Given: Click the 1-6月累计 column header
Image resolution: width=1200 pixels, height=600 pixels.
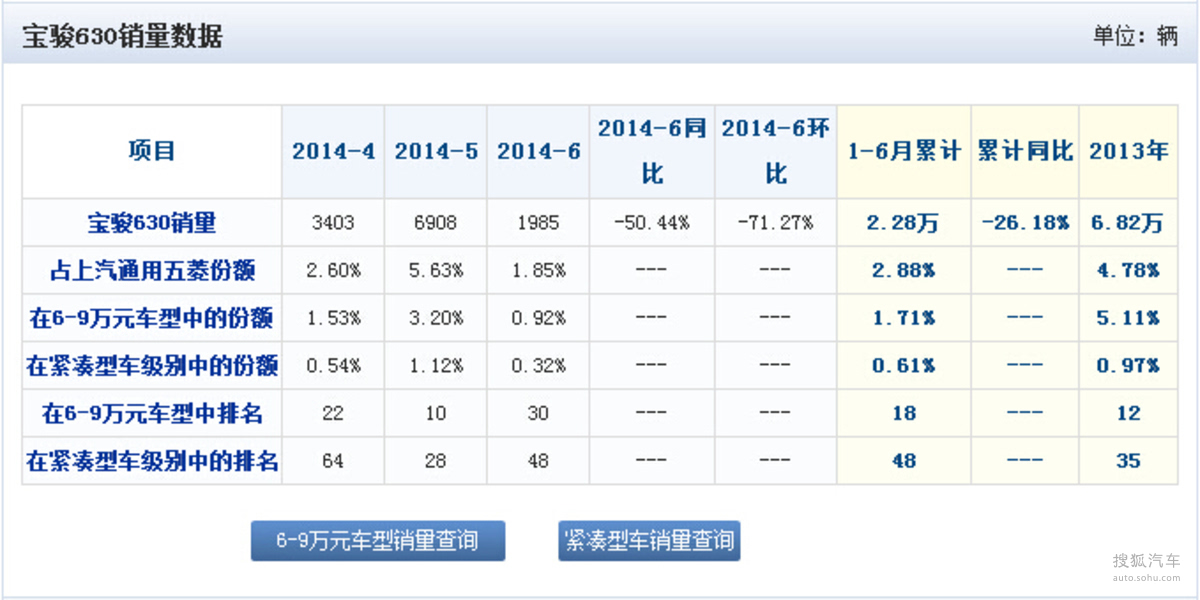Looking at the screenshot, I should coord(904,152).
